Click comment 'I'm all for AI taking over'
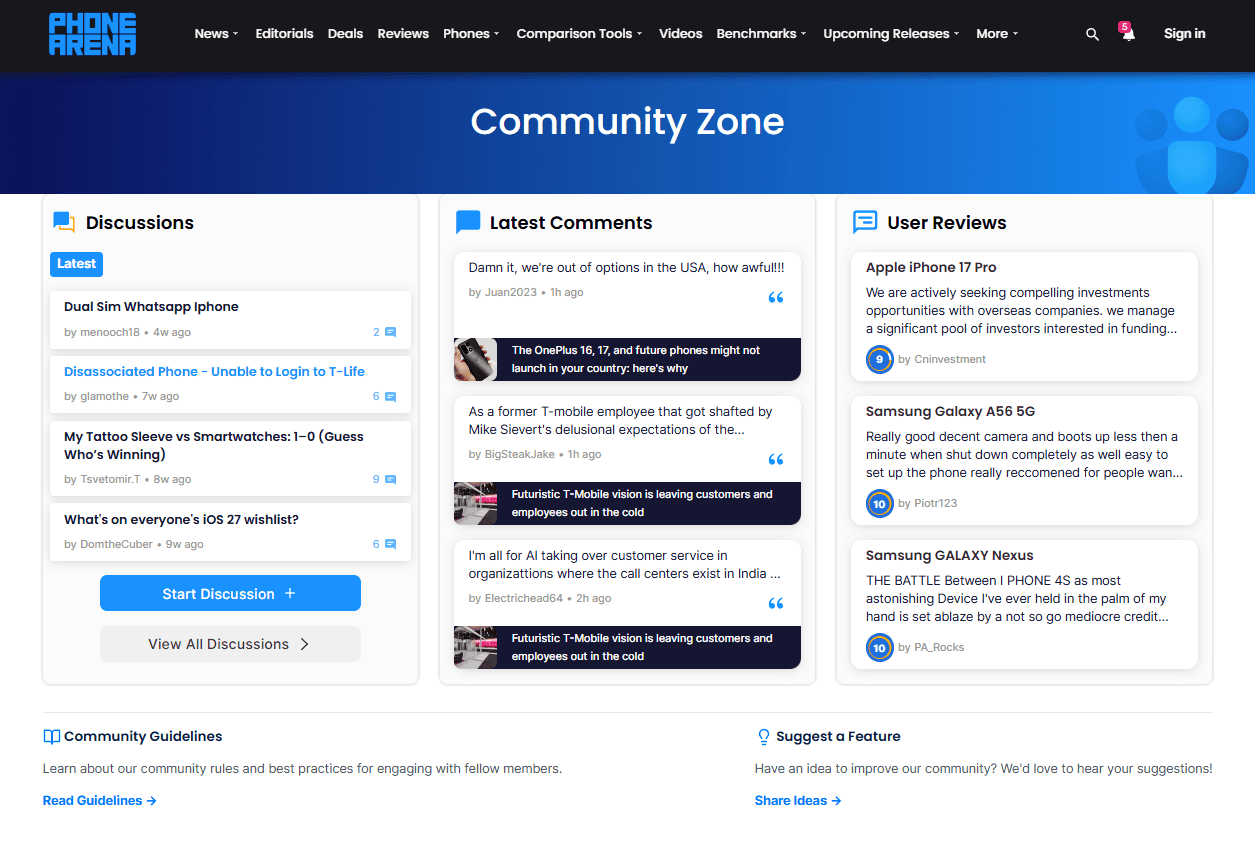Image resolution: width=1255 pixels, height=845 pixels. coord(625,565)
